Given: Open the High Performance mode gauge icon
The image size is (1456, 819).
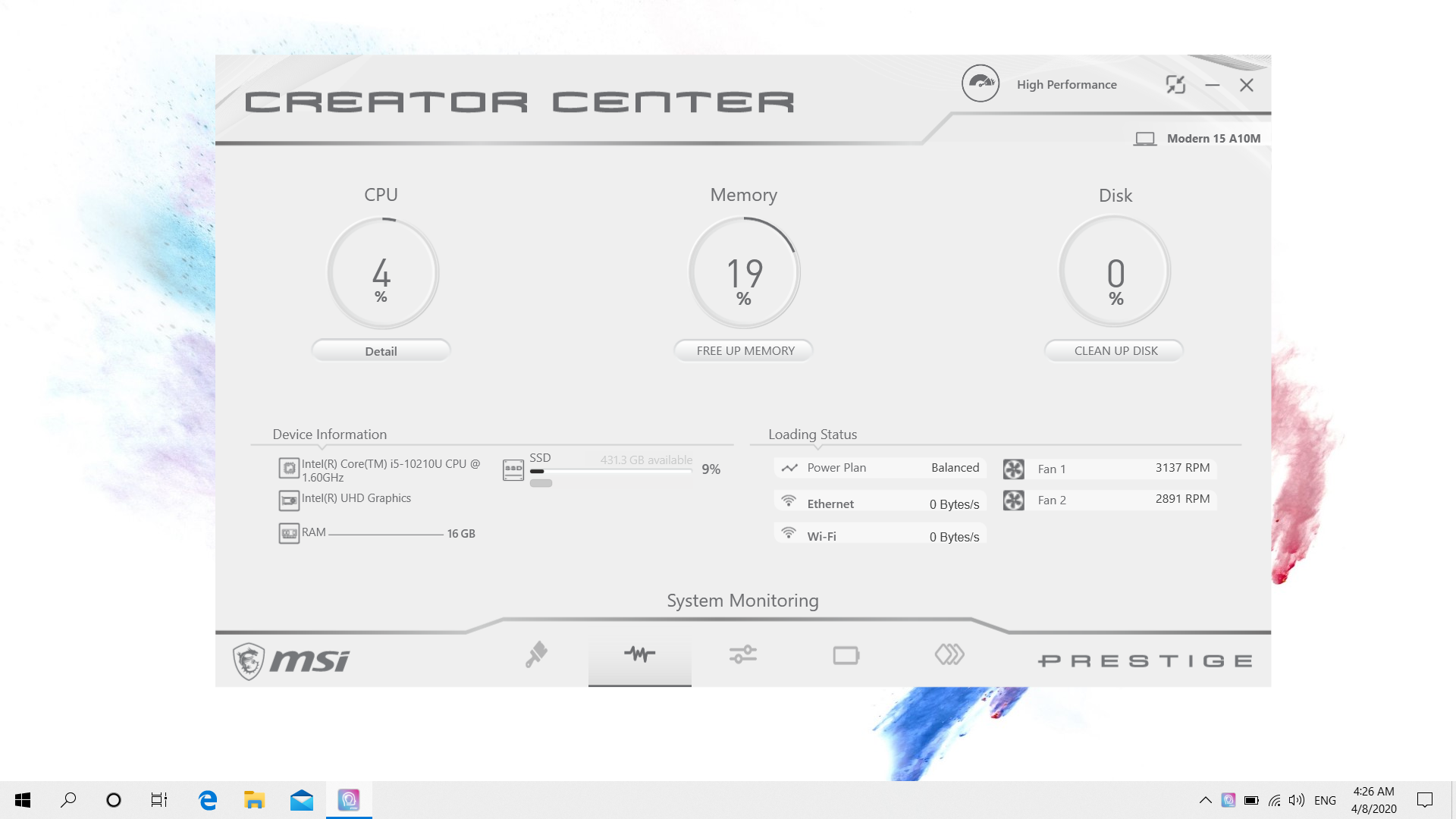Looking at the screenshot, I should 981,83.
